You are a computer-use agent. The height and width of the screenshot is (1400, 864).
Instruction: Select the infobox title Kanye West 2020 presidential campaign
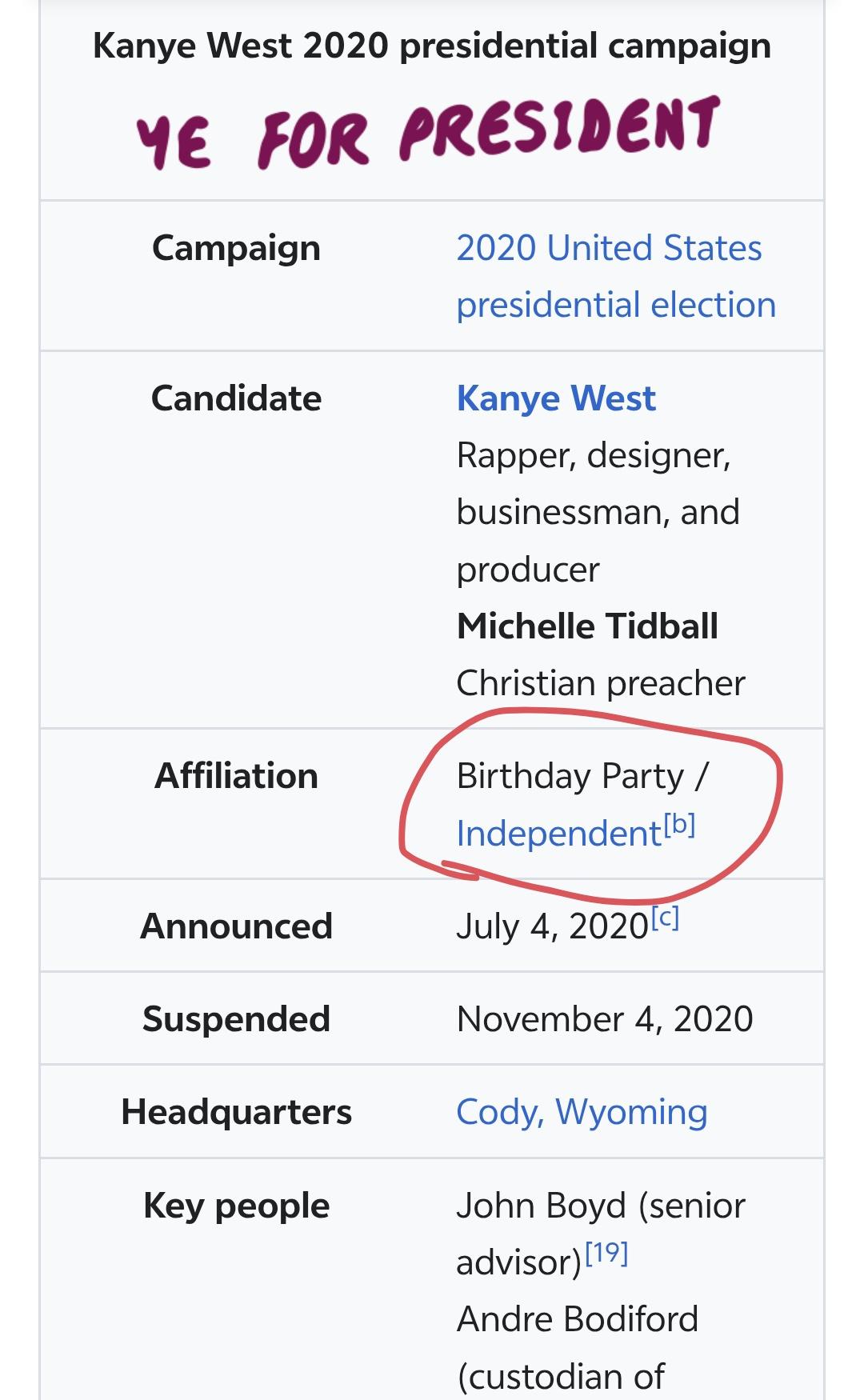pos(432,46)
